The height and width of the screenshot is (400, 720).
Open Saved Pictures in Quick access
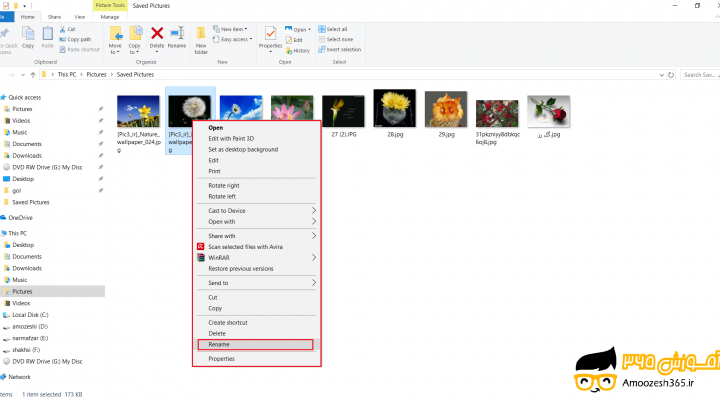point(30,202)
